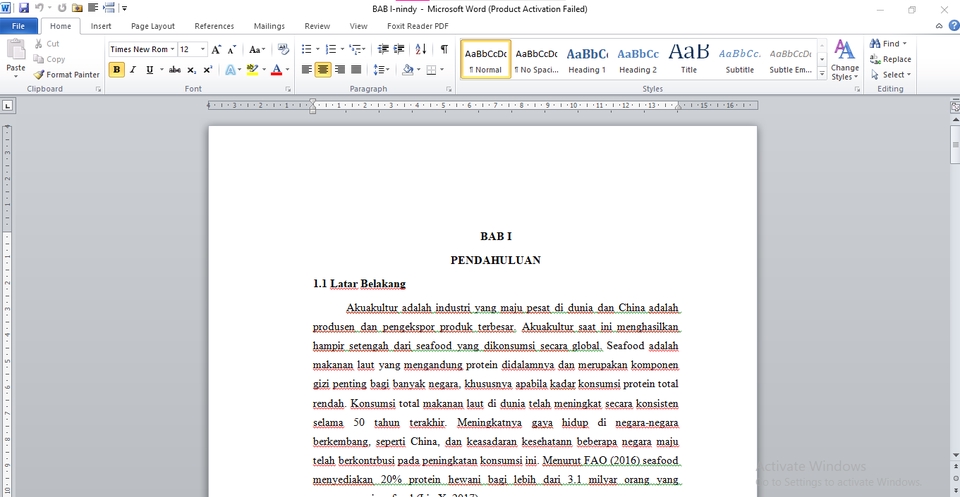This screenshot has width=960, height=497.
Task: Apply bullet list formatting
Action: pos(307,50)
